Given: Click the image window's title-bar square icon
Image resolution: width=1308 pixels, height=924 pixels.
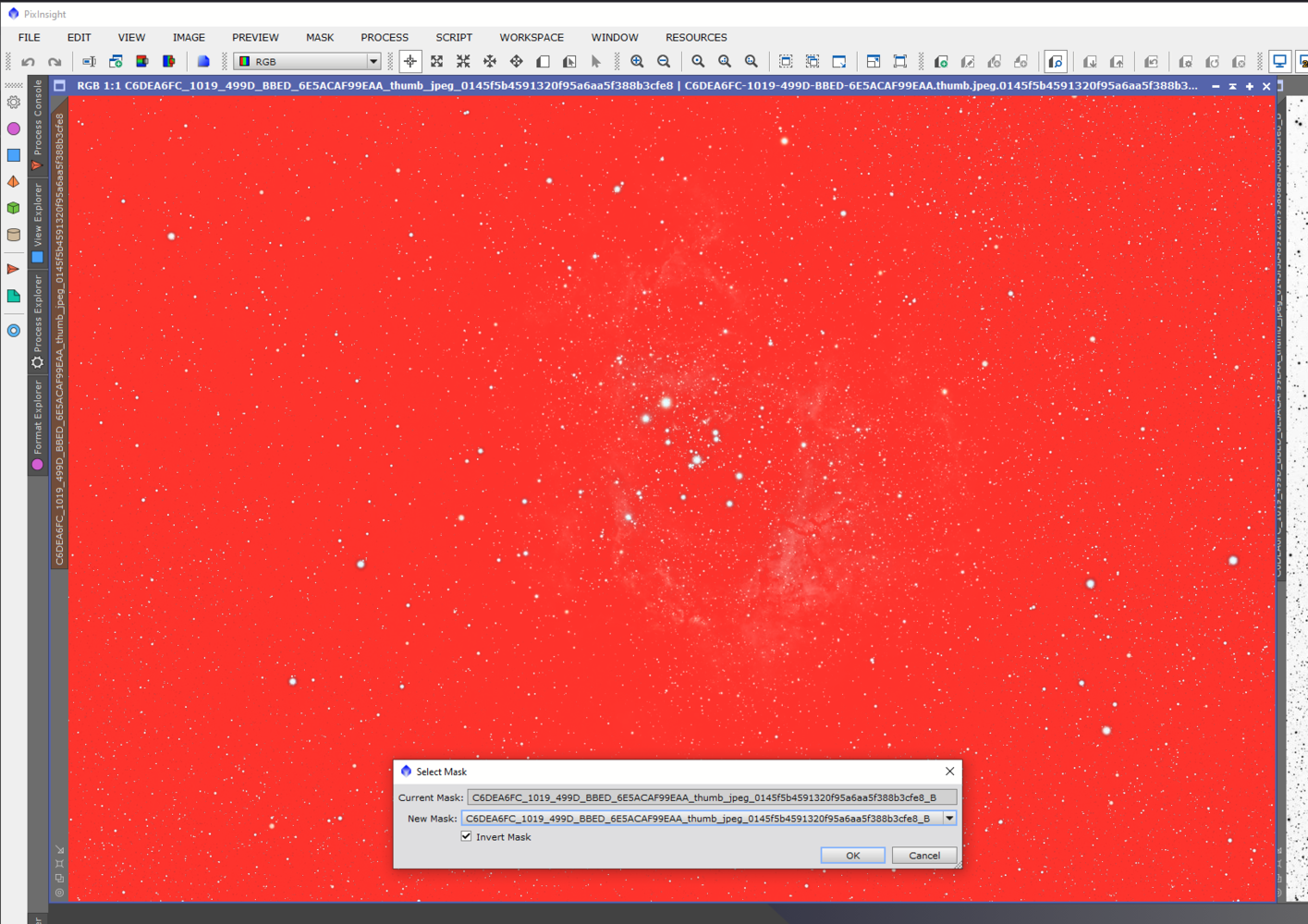Looking at the screenshot, I should pyautogui.click(x=60, y=86).
